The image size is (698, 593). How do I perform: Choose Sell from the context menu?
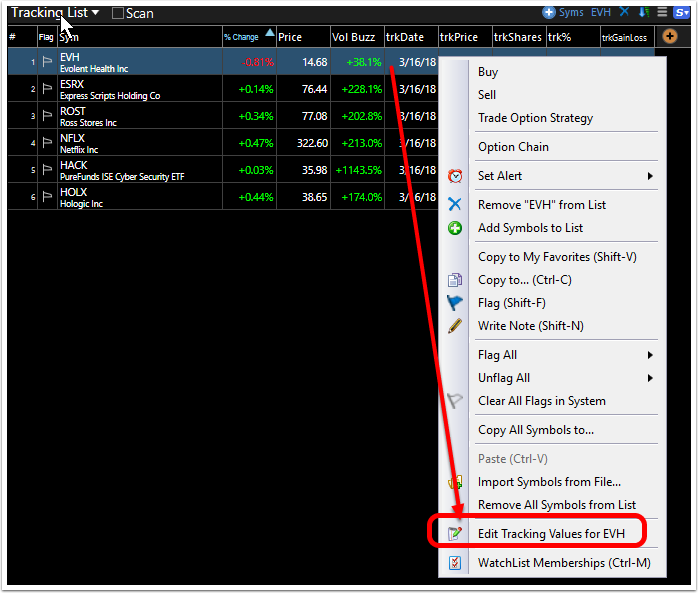487,95
